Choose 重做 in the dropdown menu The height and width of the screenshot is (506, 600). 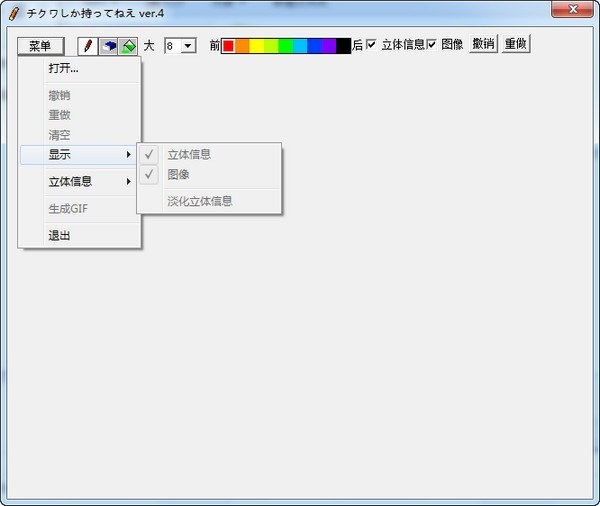(80, 115)
